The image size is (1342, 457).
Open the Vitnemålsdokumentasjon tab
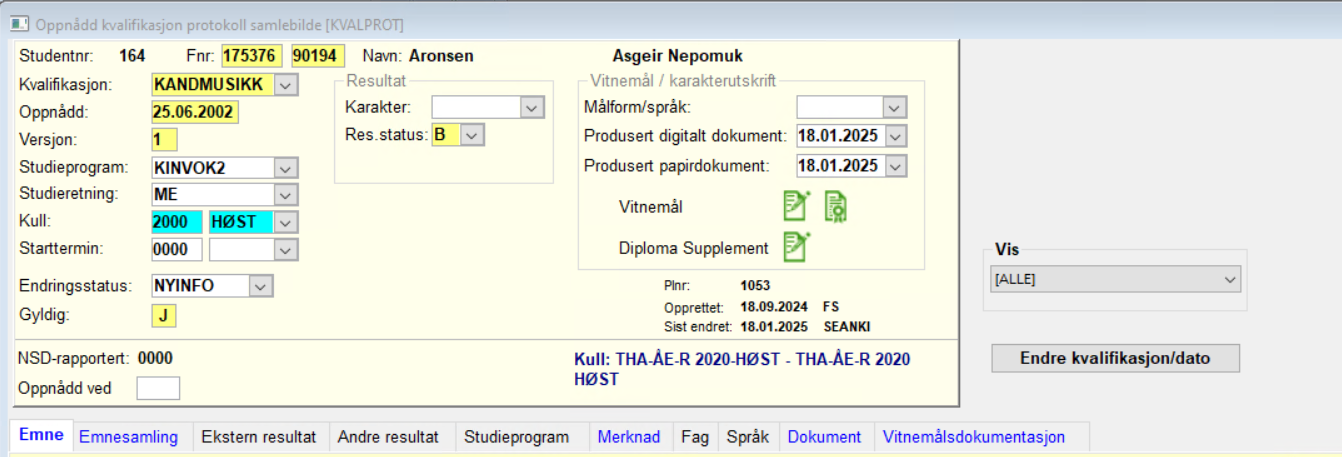(981, 437)
